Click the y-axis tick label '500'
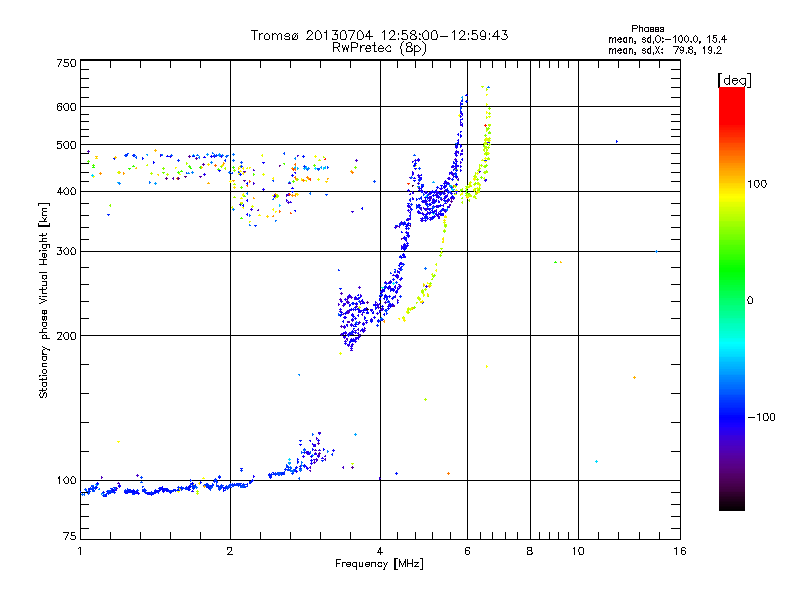This screenshot has width=800, height=600. tap(66, 145)
